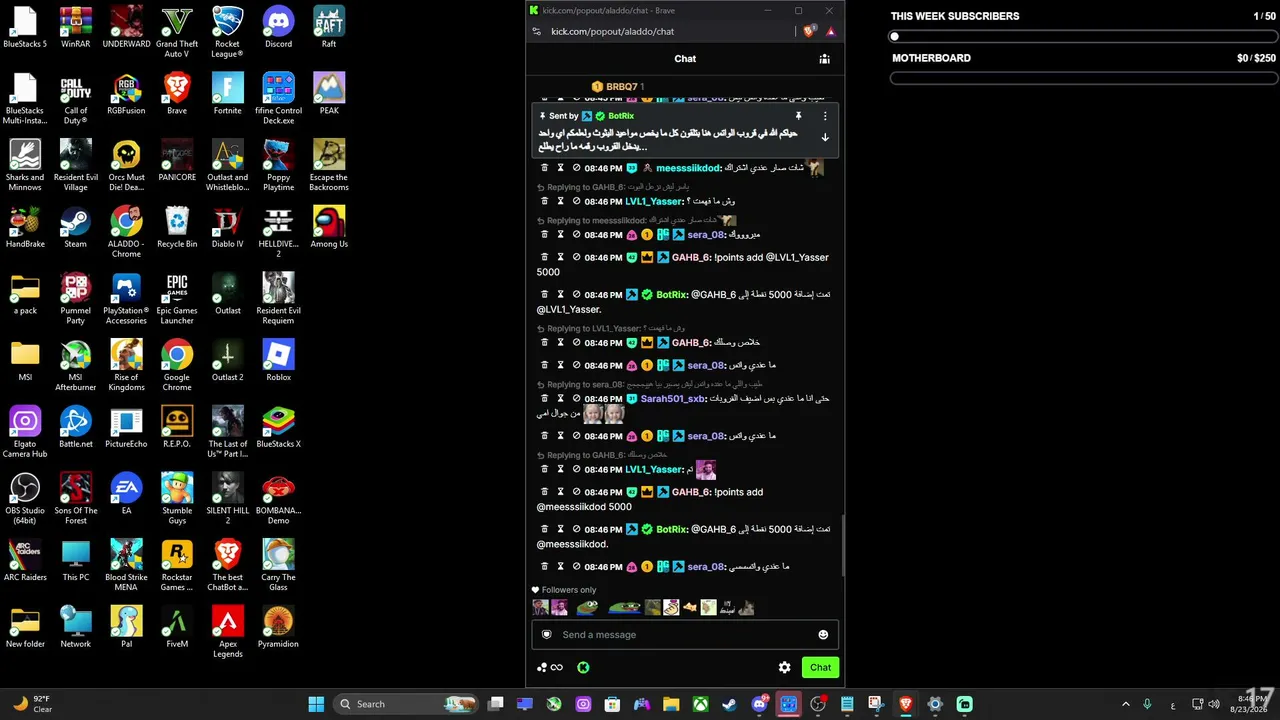Open Windows Start menu
Screen dimensions: 1280x720
tap(316, 704)
